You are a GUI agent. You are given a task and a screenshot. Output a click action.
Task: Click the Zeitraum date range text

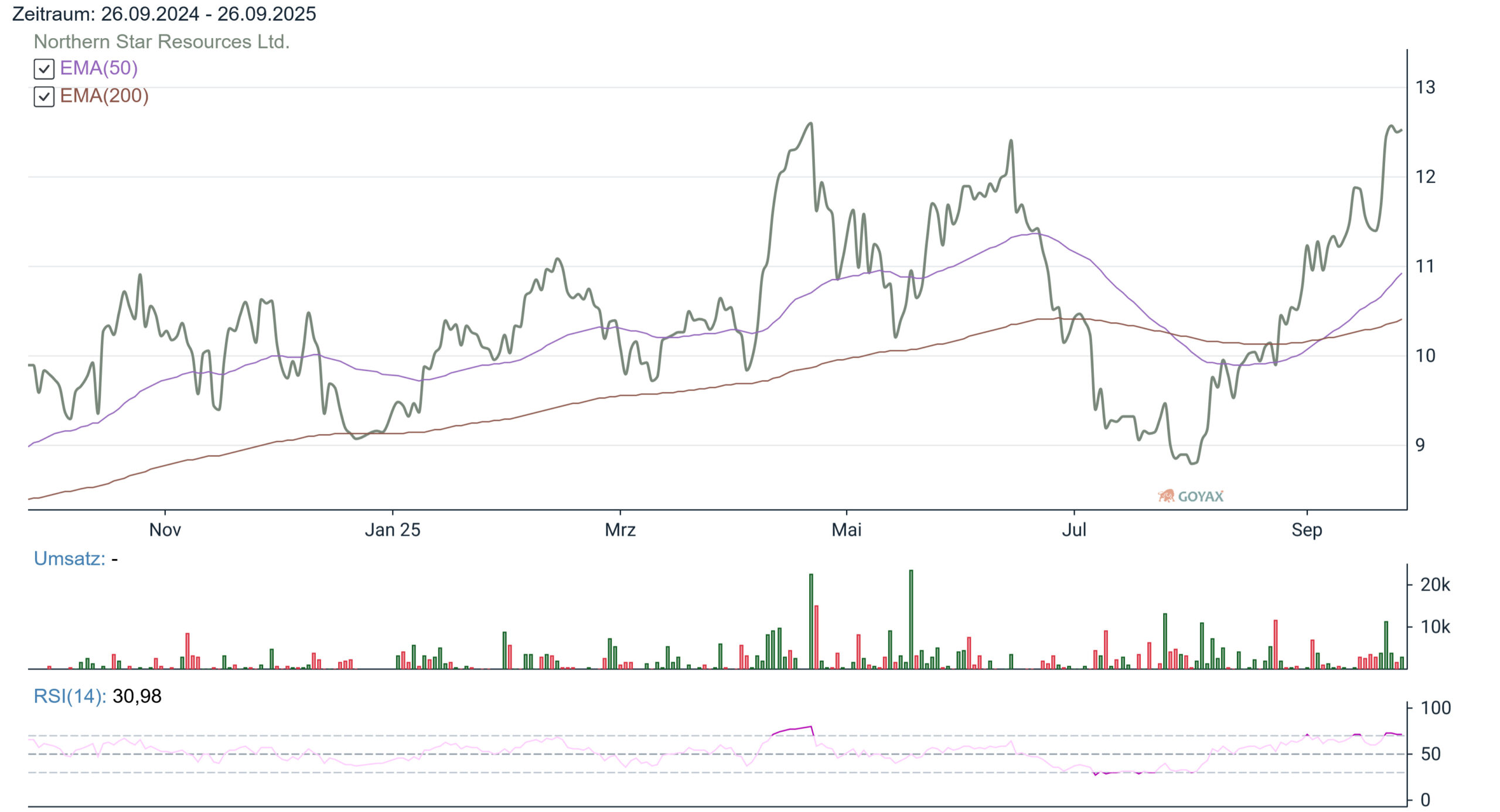(164, 13)
